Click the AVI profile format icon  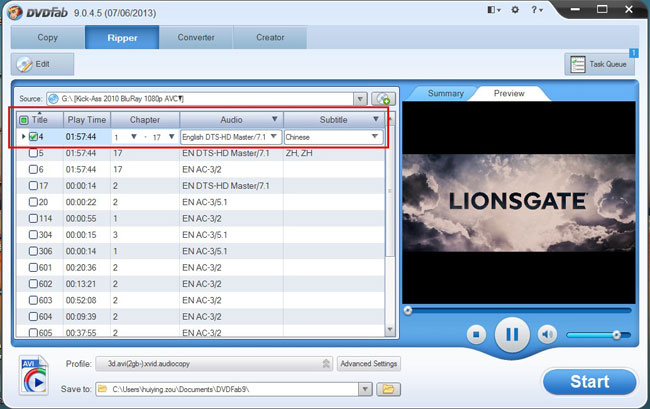[x=34, y=375]
